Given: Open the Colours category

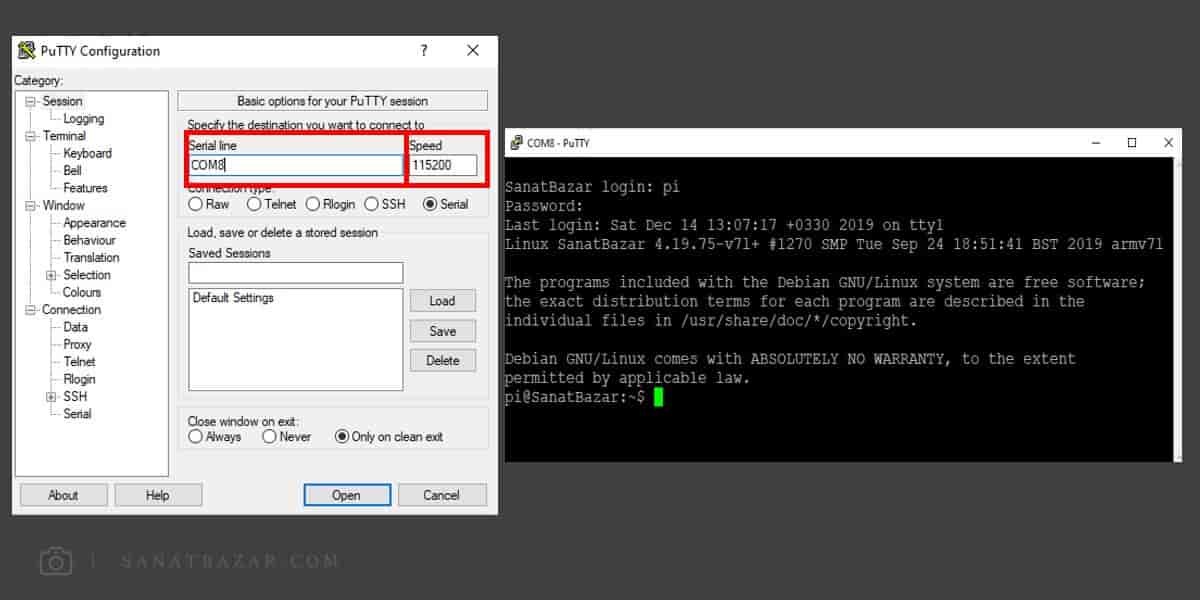Looking at the screenshot, I should (82, 292).
